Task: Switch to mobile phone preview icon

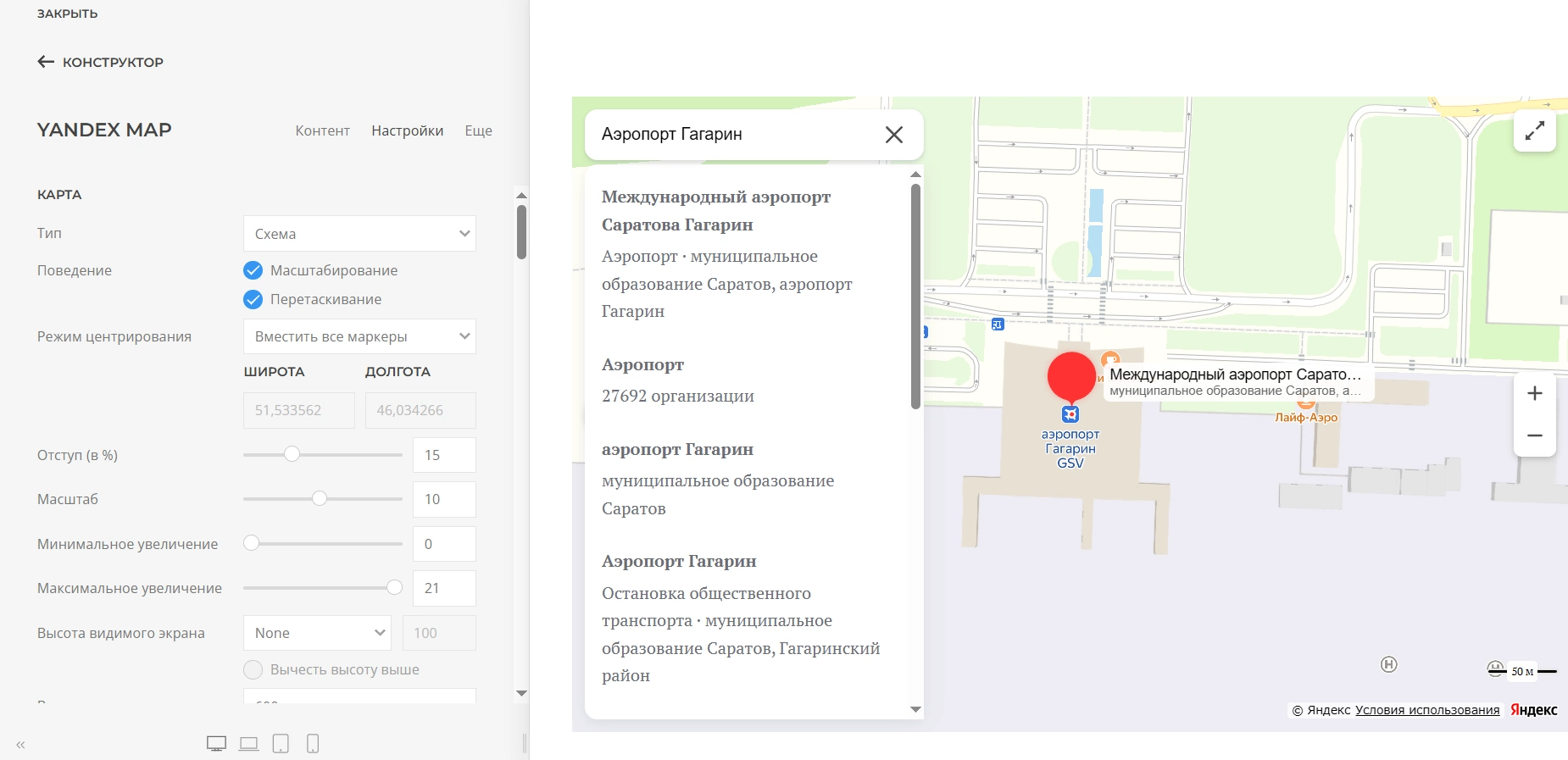Action: [x=313, y=744]
